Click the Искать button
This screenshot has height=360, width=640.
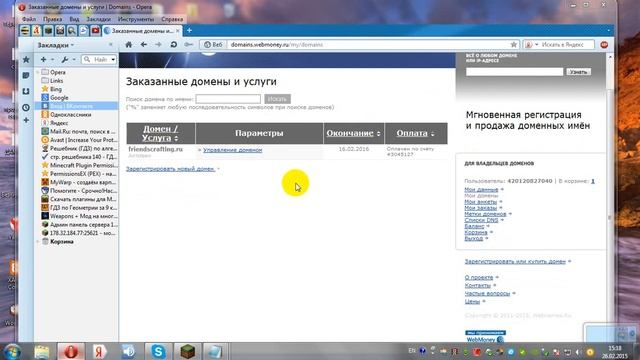coord(277,99)
